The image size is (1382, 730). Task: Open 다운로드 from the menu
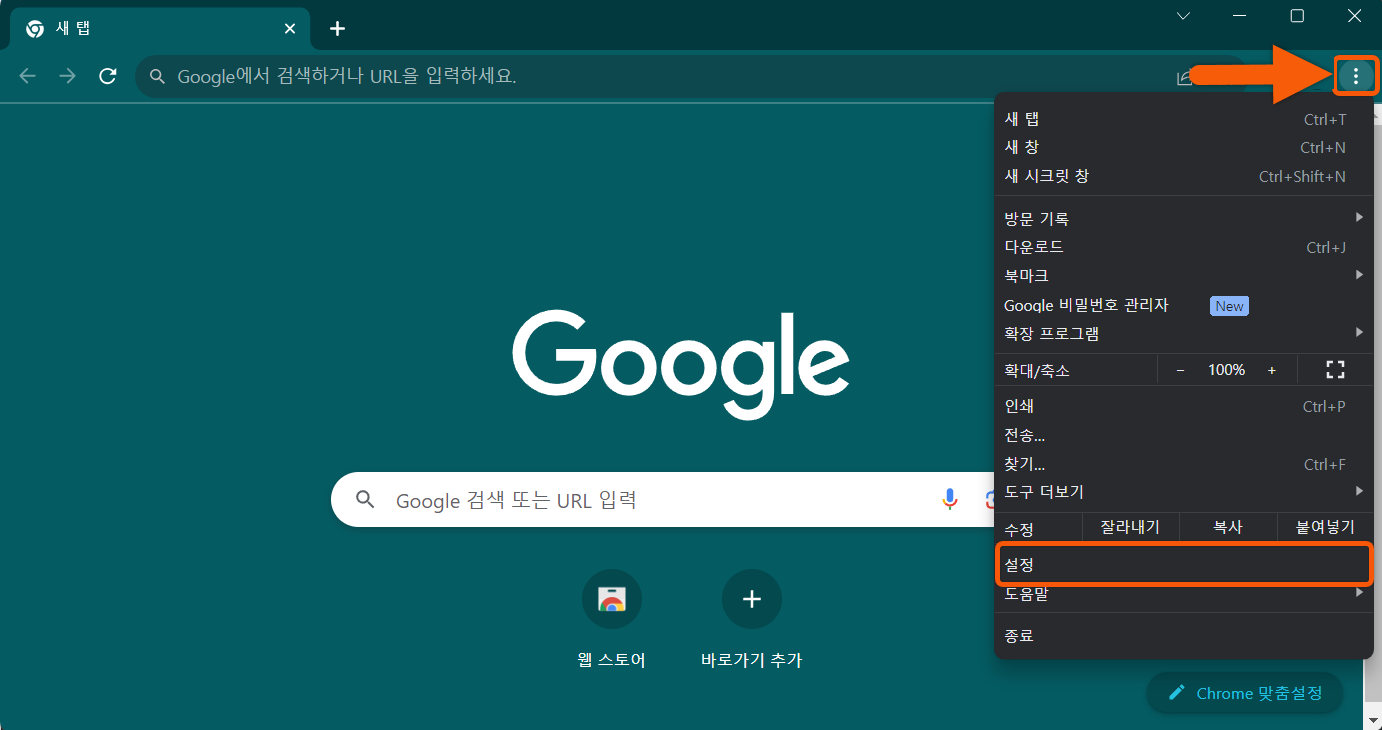pos(1184,247)
